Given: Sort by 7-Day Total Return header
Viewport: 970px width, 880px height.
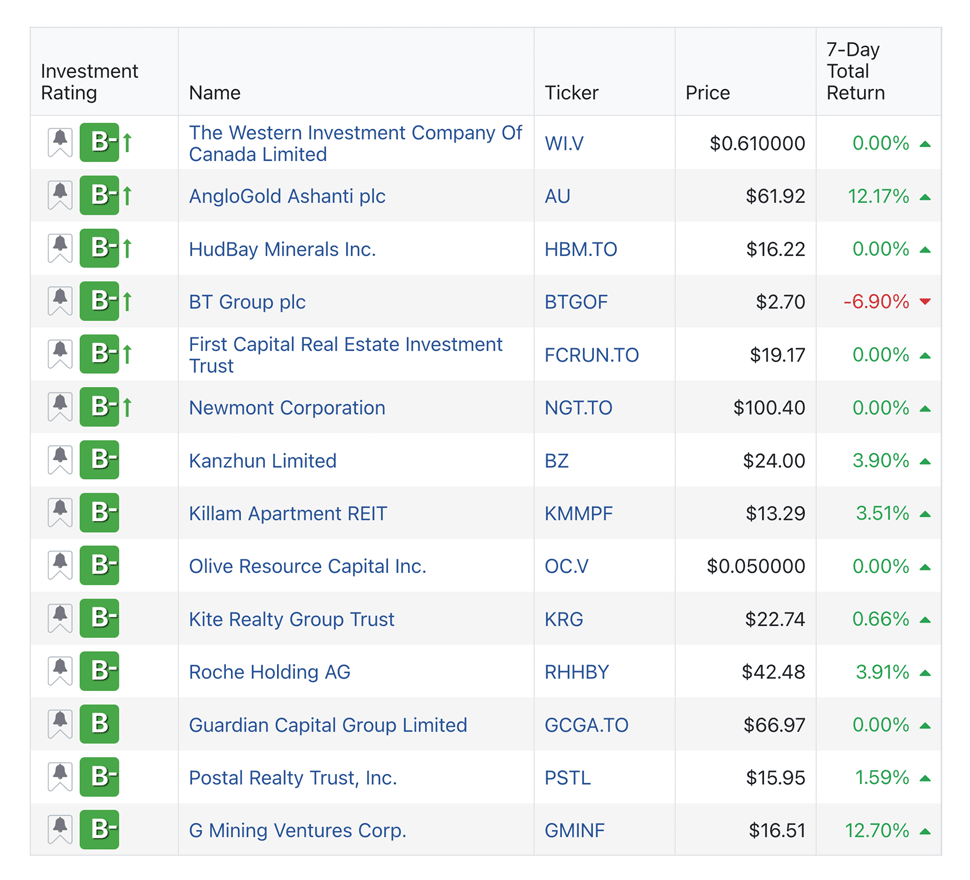Looking at the screenshot, I should [x=855, y=71].
